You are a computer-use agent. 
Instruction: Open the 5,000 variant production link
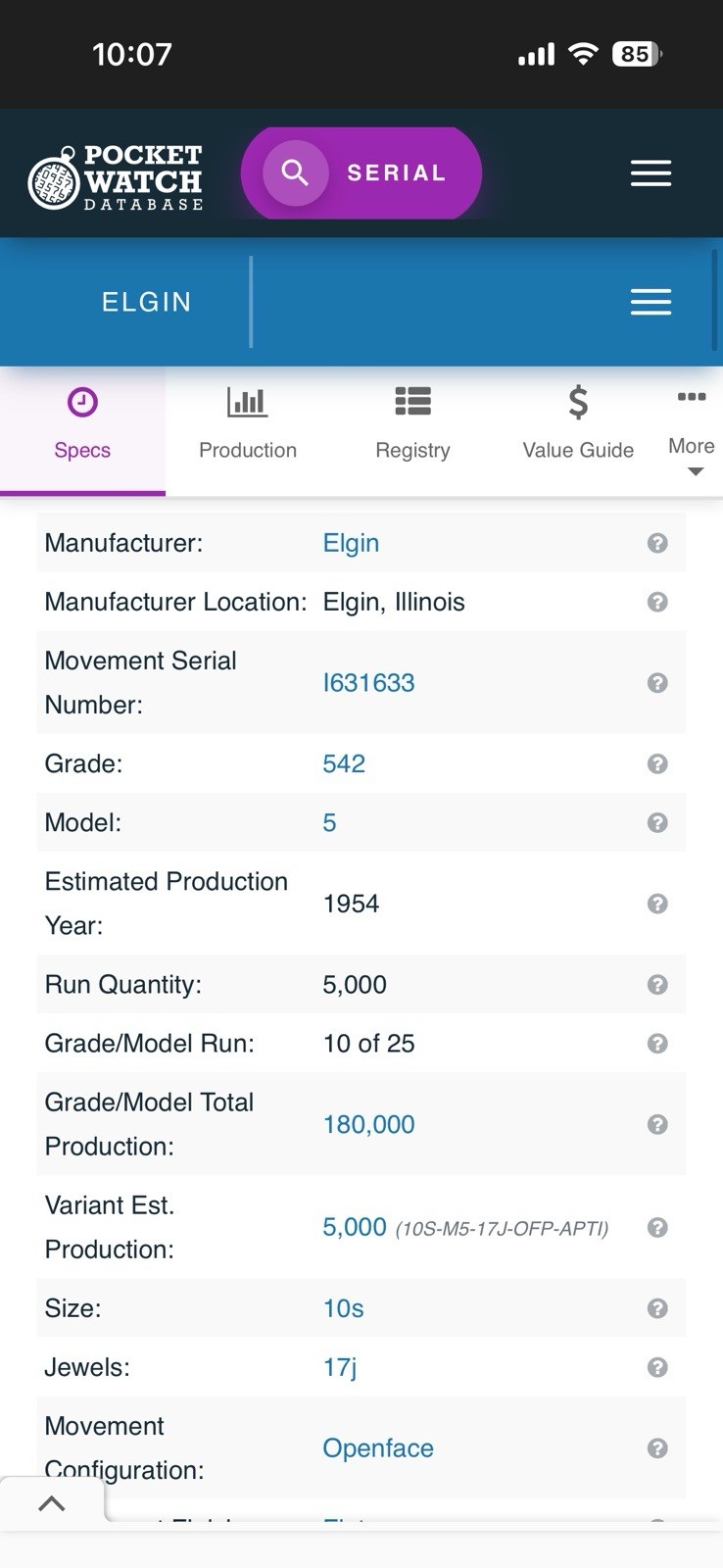[x=355, y=1227]
